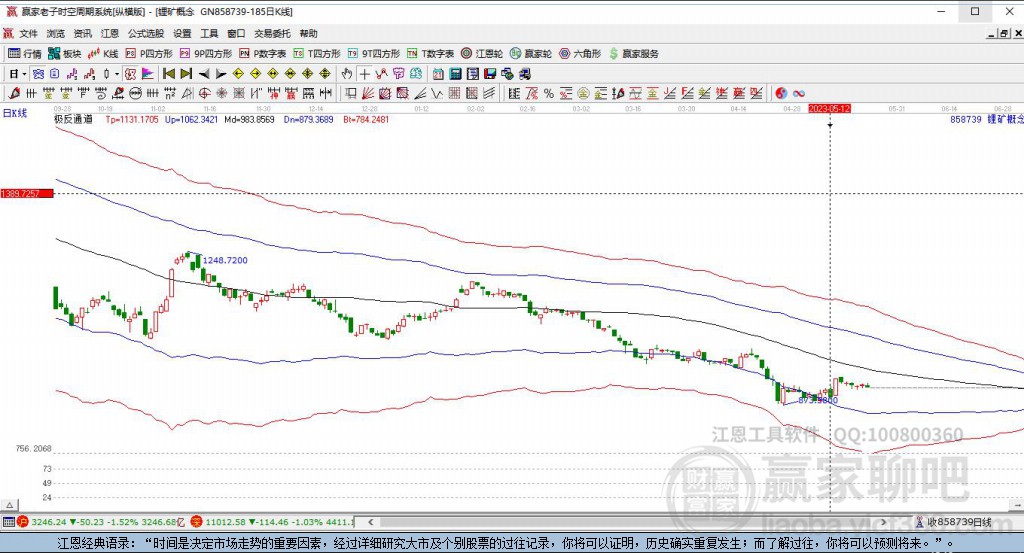Select the pink stair-step chart icon
The image size is (1024, 553).
point(71,74)
